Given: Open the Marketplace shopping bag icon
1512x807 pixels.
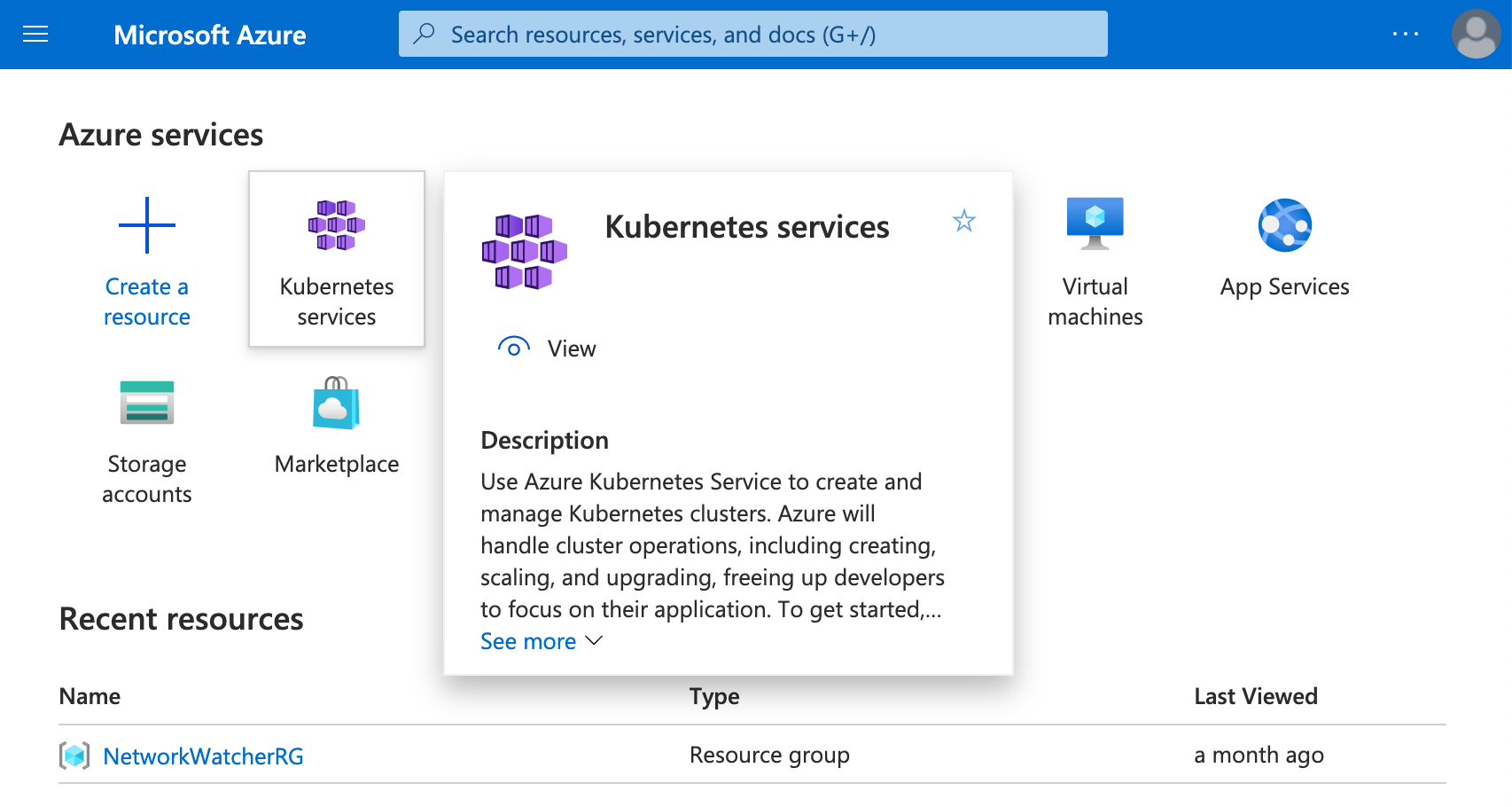Looking at the screenshot, I should pos(337,403).
